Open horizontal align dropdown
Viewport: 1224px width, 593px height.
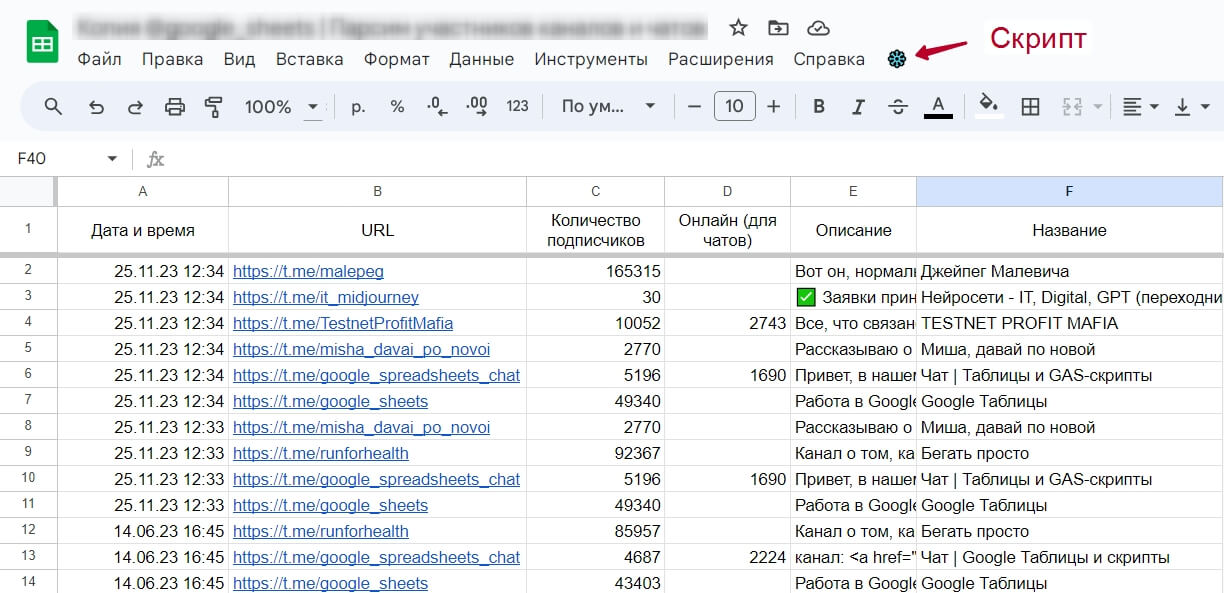[1140, 106]
